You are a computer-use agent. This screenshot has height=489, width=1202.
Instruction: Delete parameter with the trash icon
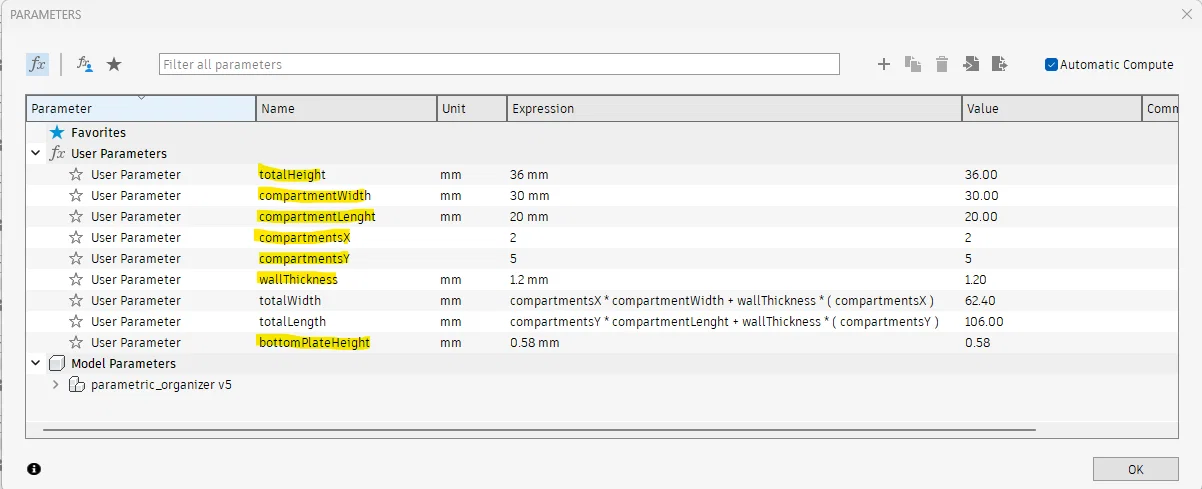pos(941,64)
